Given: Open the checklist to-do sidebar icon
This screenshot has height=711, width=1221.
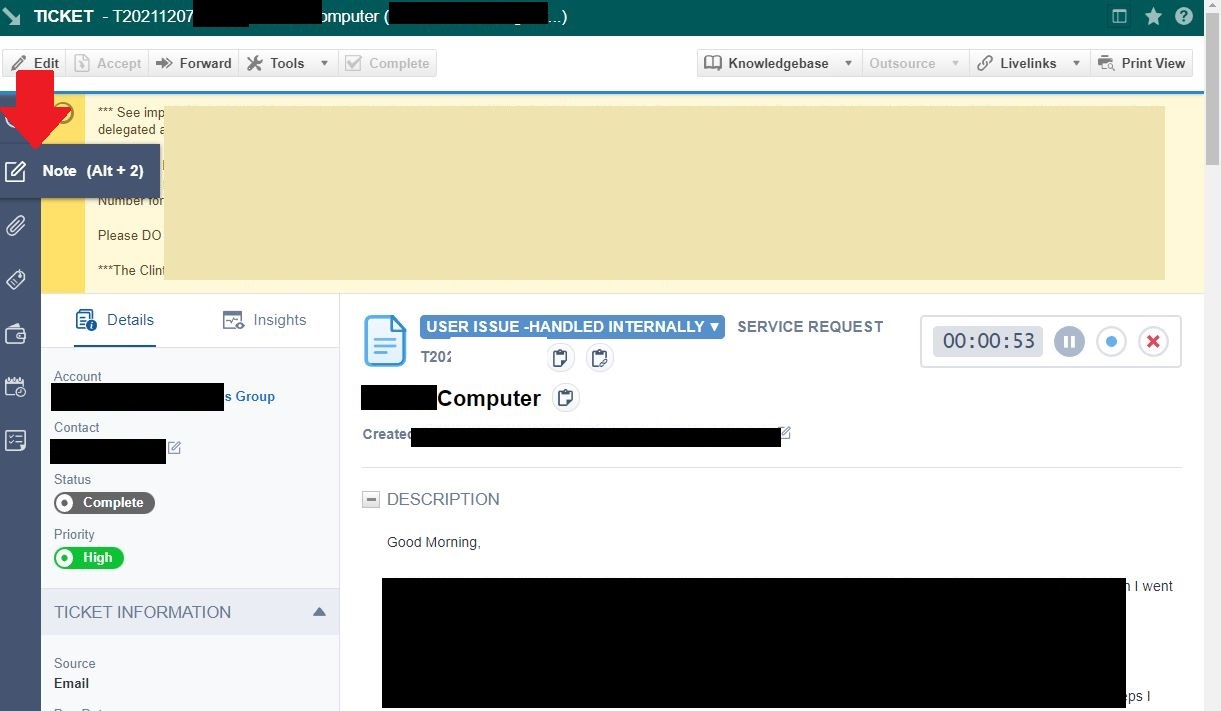Looking at the screenshot, I should [x=16, y=440].
